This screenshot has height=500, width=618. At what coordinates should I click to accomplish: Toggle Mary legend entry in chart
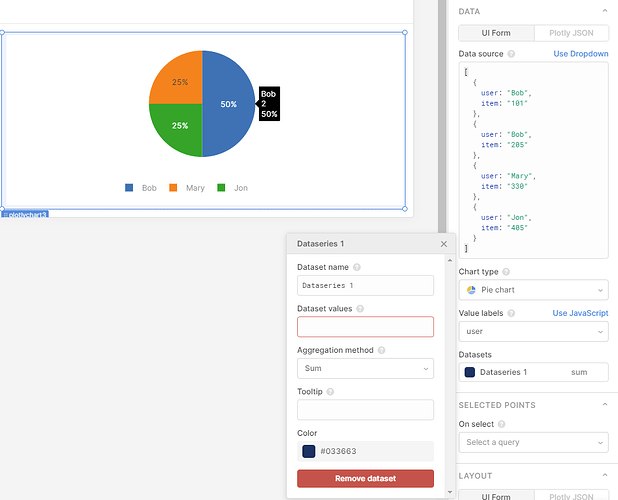pos(187,188)
